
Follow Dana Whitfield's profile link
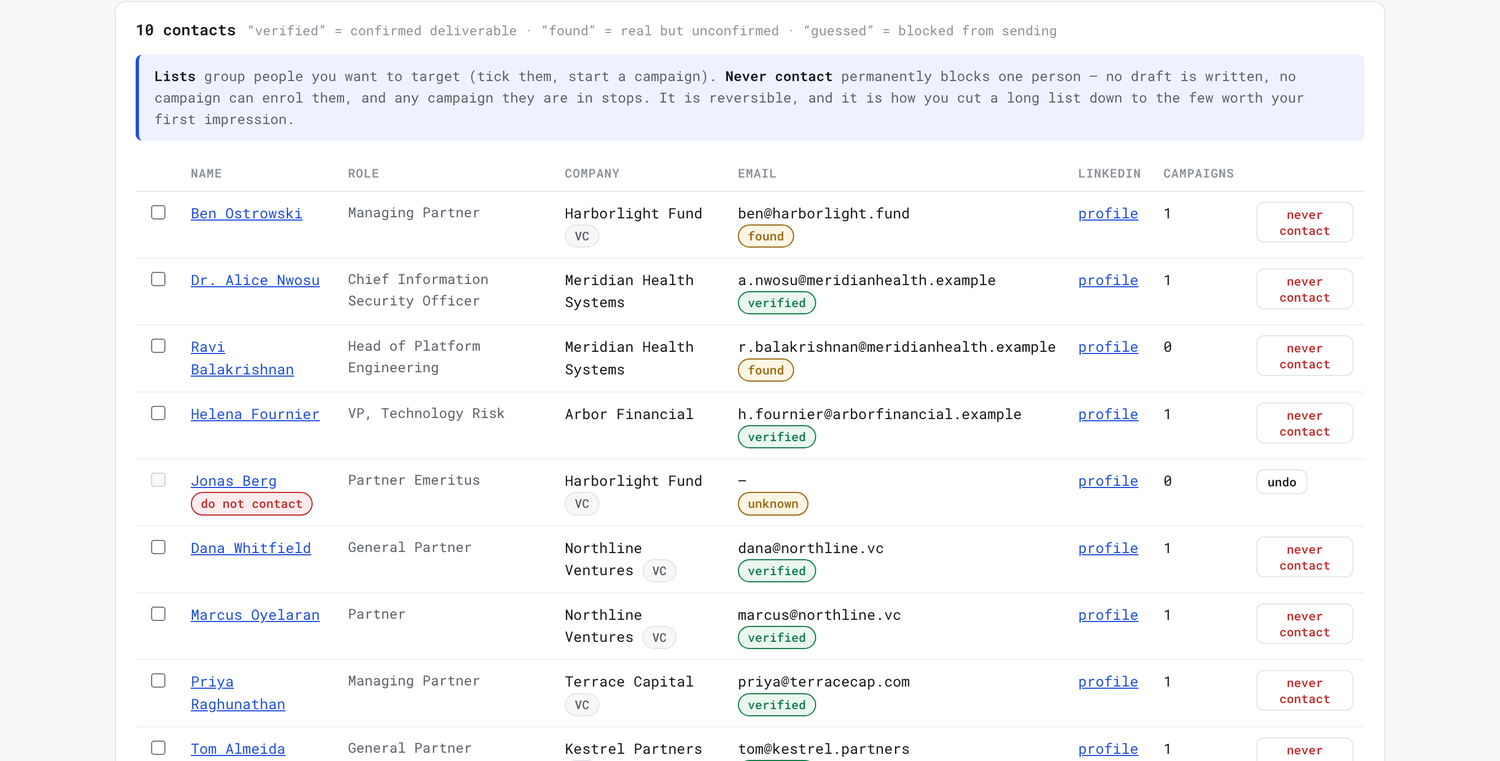tap(1108, 548)
